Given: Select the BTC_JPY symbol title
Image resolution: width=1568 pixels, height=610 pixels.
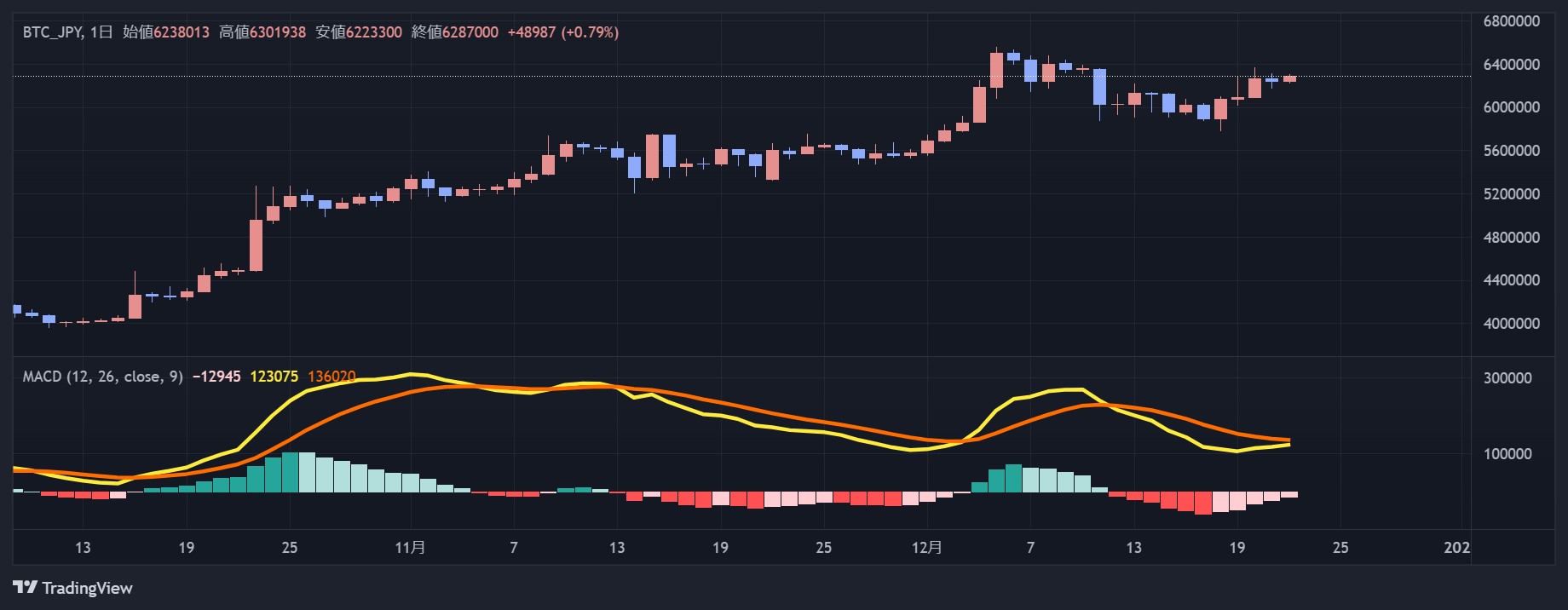Looking at the screenshot, I should [x=51, y=32].
